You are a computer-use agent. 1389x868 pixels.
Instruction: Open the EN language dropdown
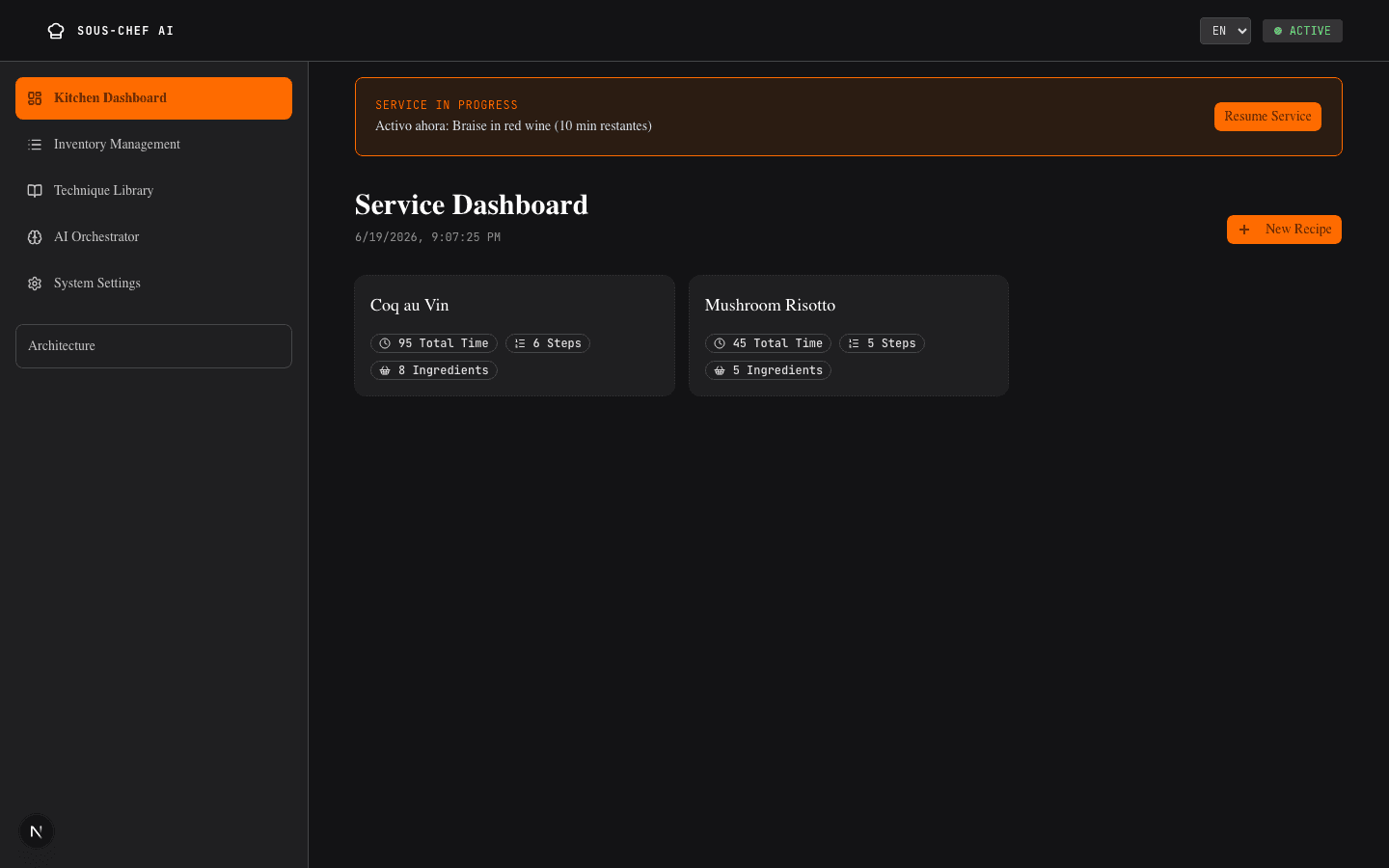[x=1225, y=31]
